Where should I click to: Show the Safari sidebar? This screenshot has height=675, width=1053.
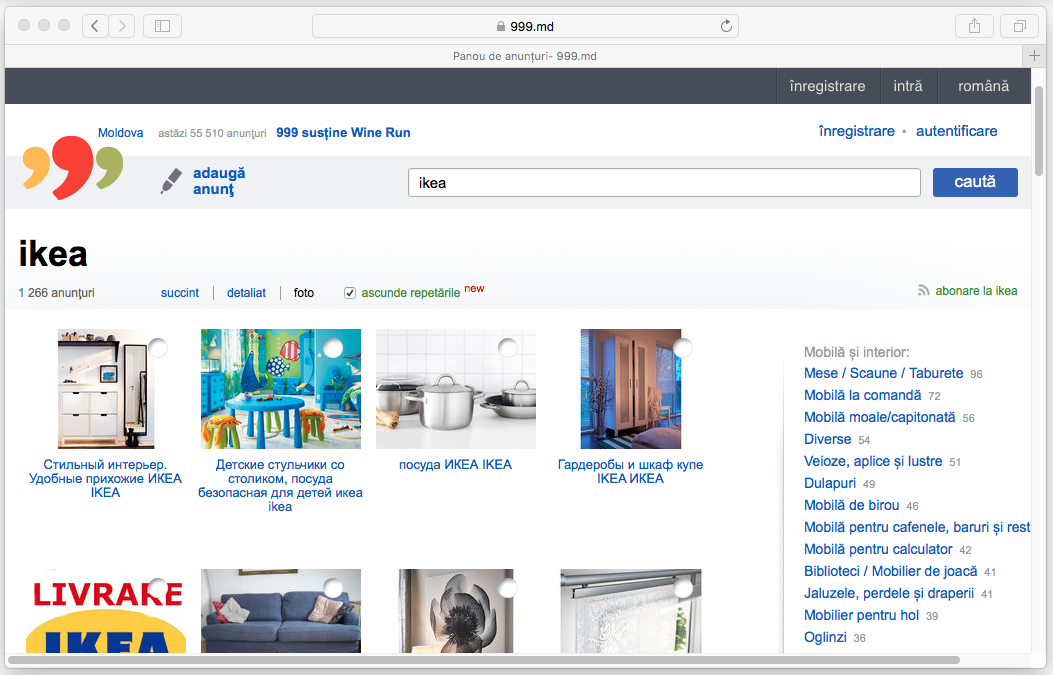tap(163, 26)
